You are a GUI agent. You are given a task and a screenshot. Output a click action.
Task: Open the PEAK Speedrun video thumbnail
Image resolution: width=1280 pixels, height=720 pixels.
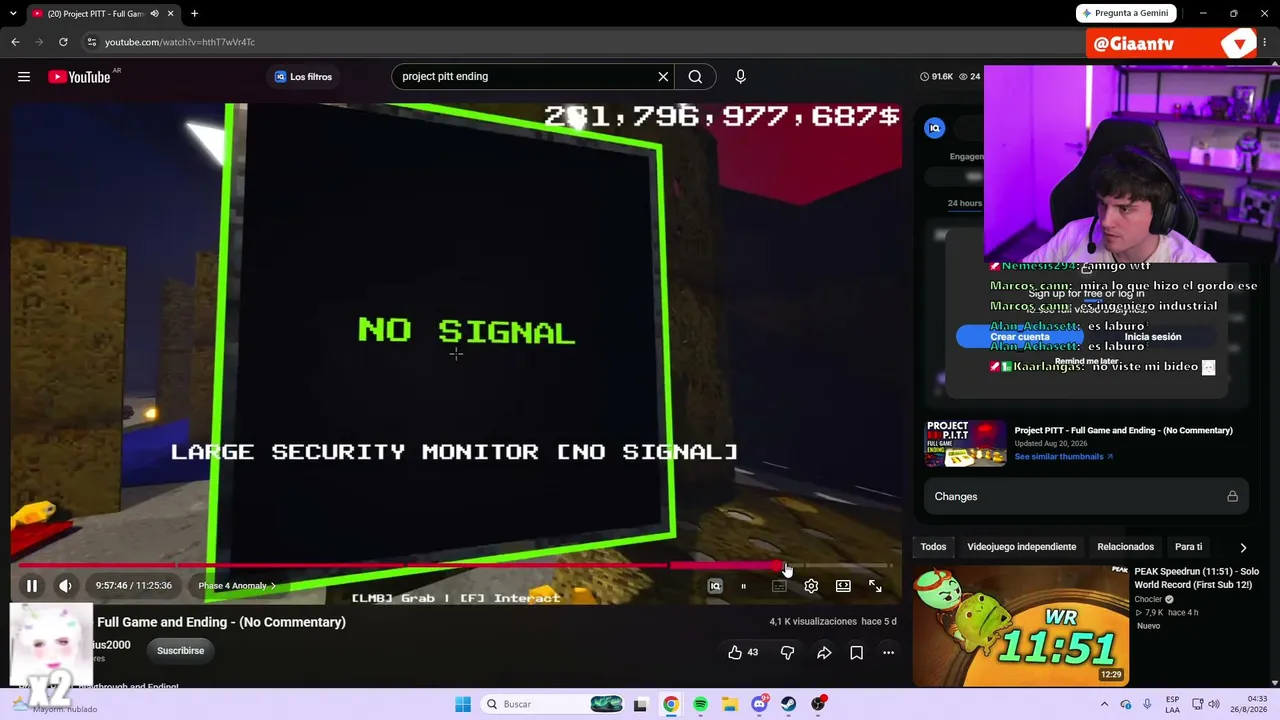pyautogui.click(x=1020, y=626)
